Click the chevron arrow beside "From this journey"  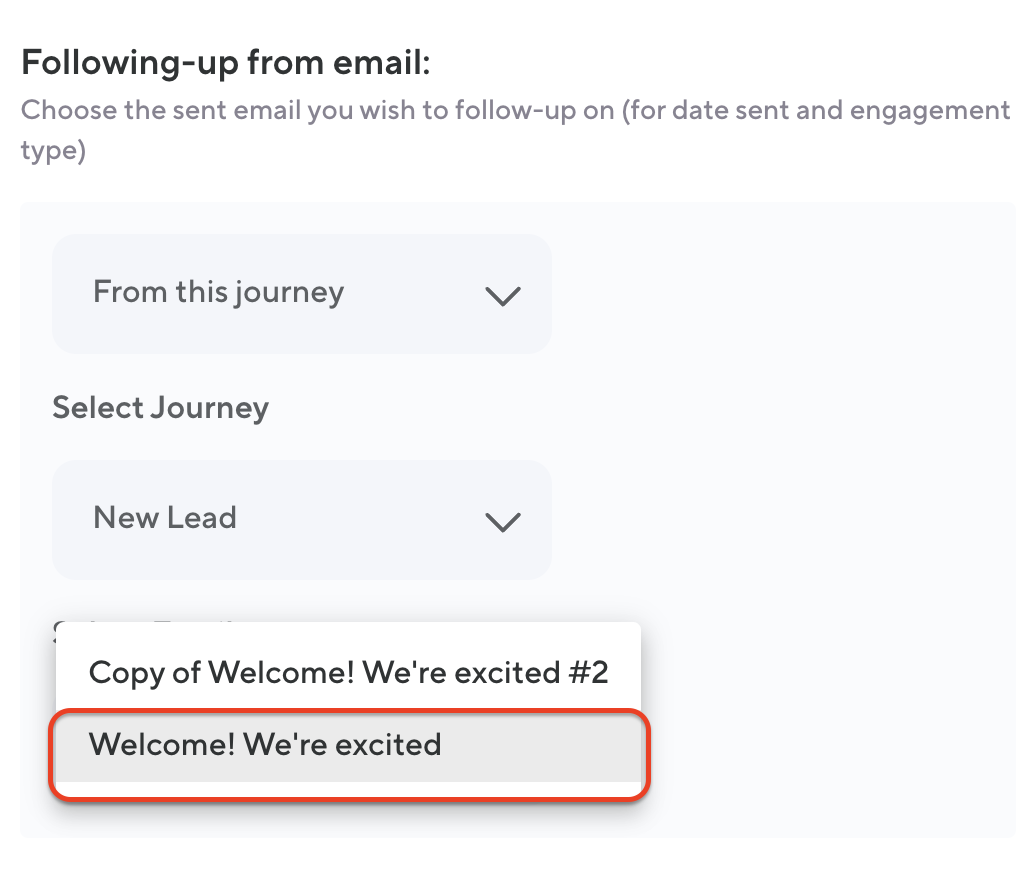[502, 295]
